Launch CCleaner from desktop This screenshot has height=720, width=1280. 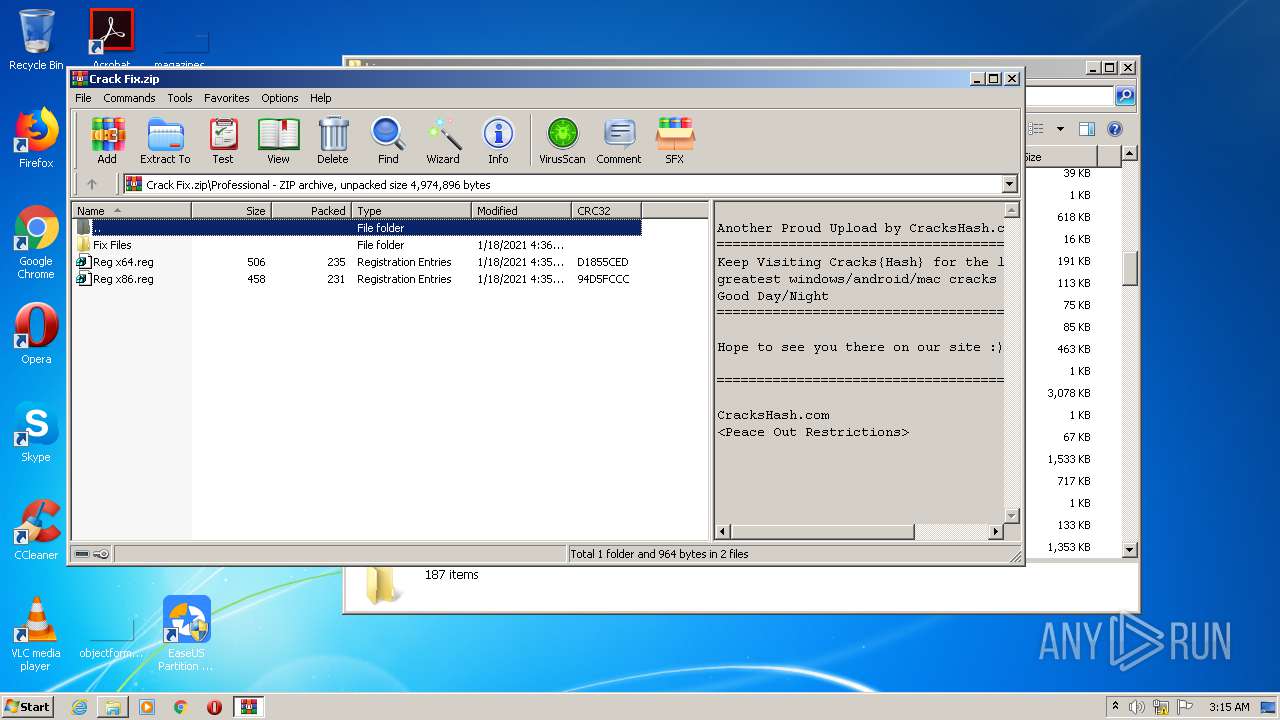pyautogui.click(x=36, y=530)
